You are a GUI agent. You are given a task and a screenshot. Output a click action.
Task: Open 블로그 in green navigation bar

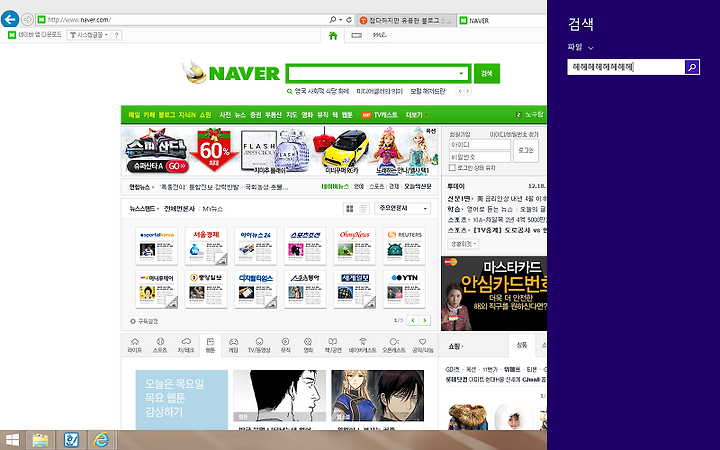(167, 115)
